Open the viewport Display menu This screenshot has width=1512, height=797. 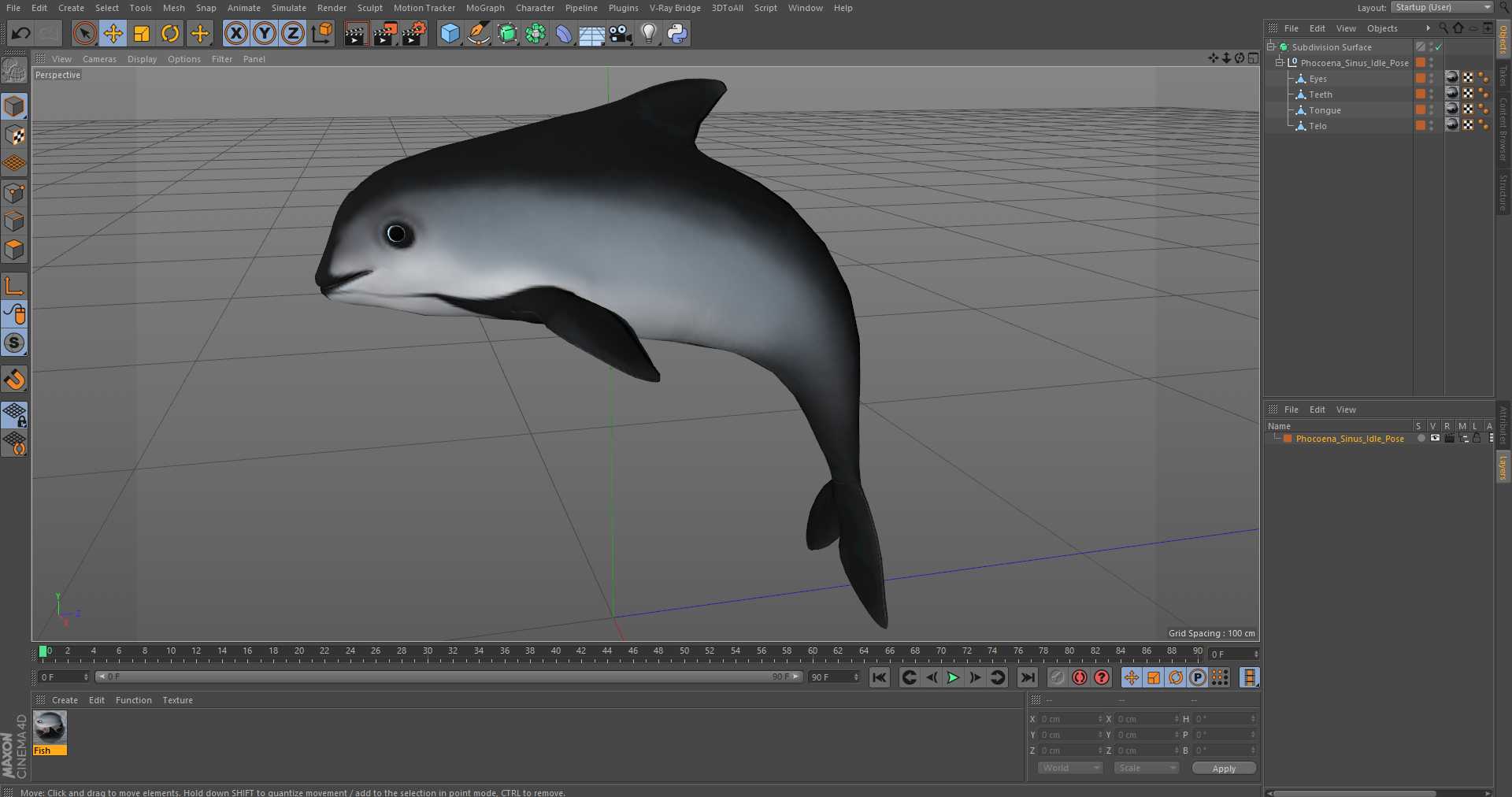[142, 59]
